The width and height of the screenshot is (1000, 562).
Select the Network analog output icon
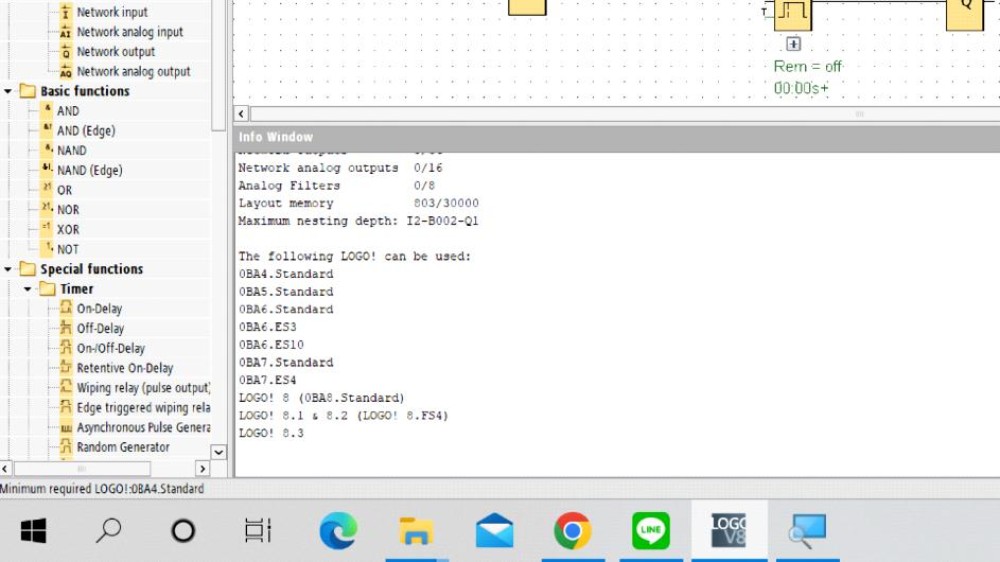[x=66, y=71]
